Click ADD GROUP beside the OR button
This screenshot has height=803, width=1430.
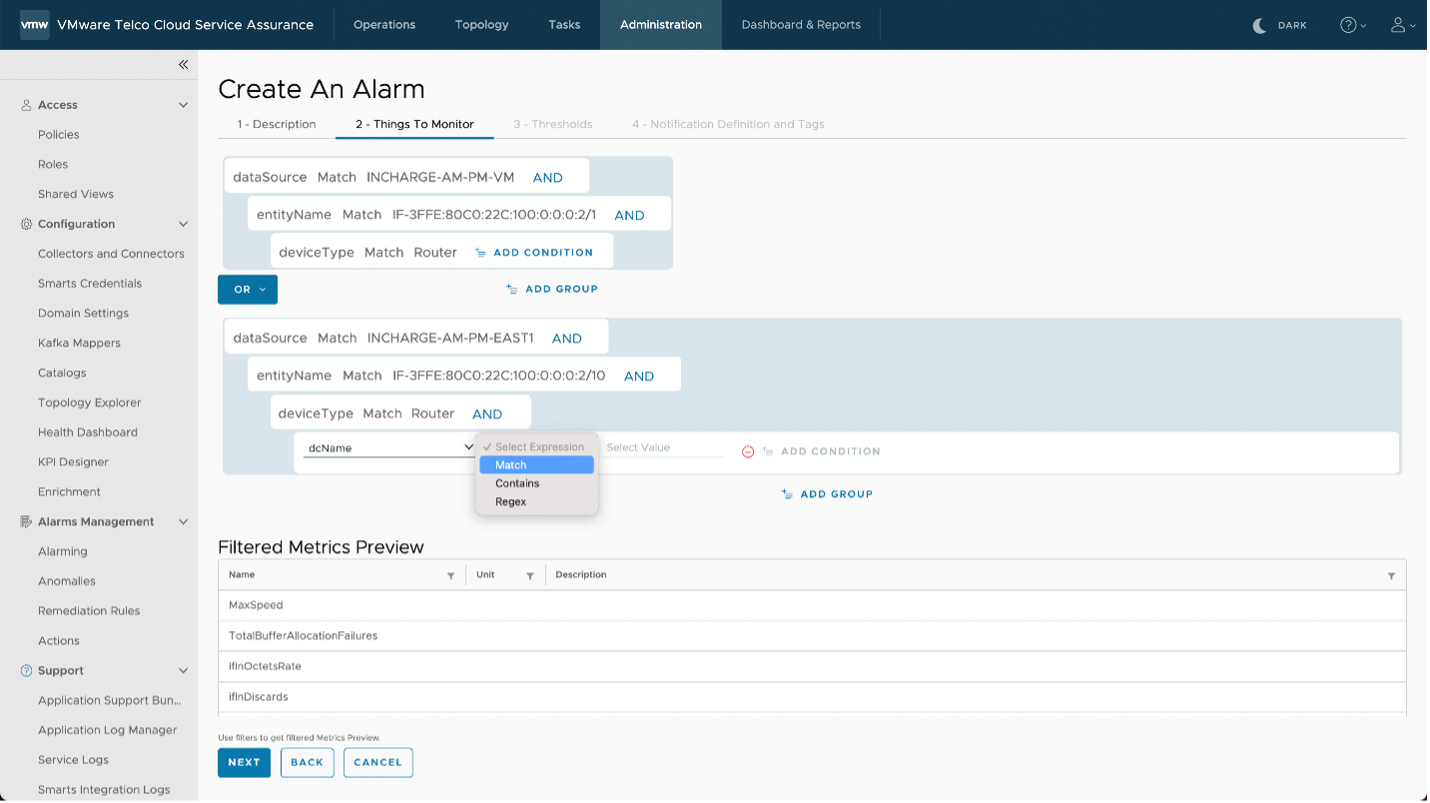coord(552,289)
